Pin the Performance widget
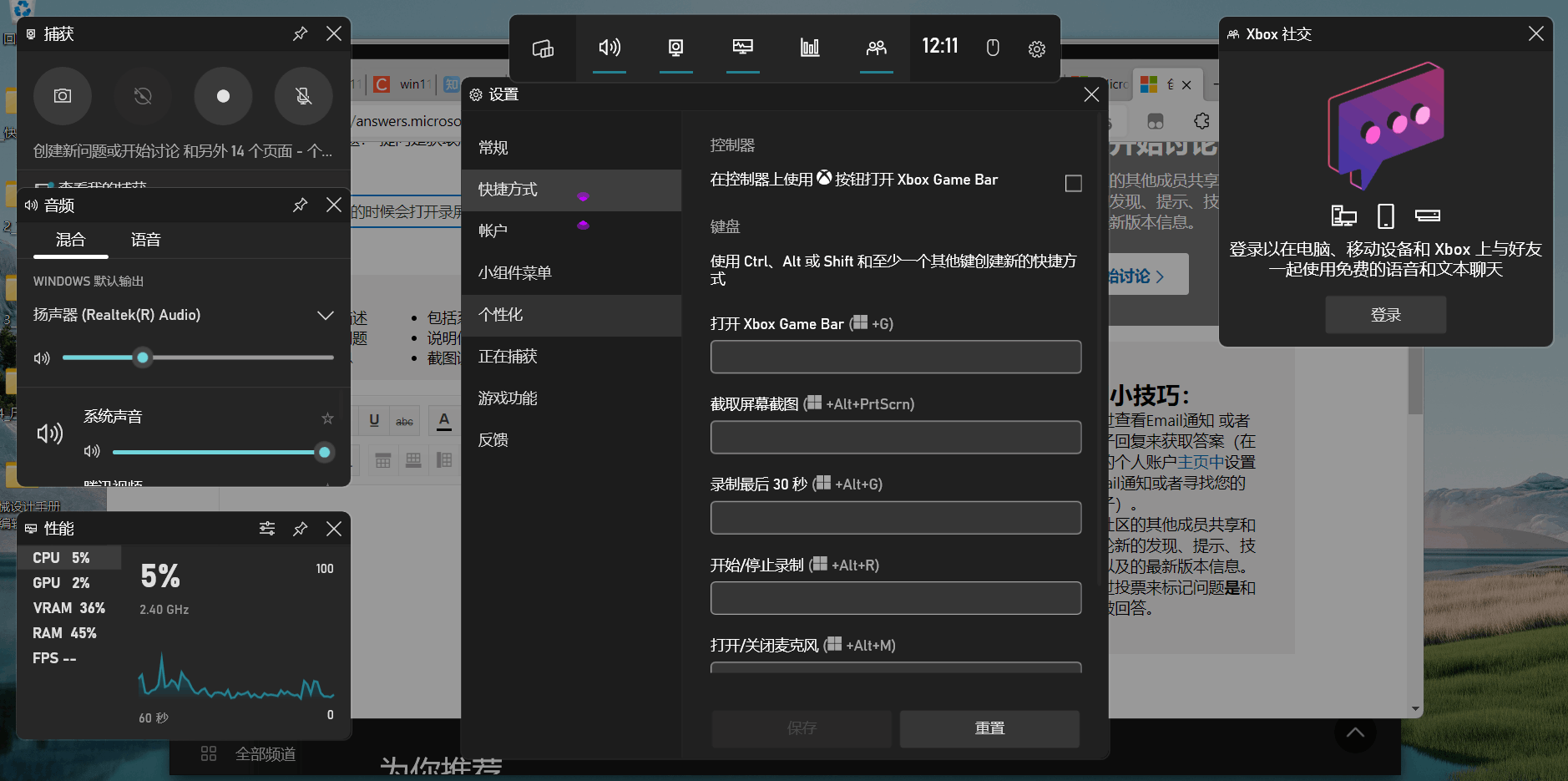 pos(301,529)
